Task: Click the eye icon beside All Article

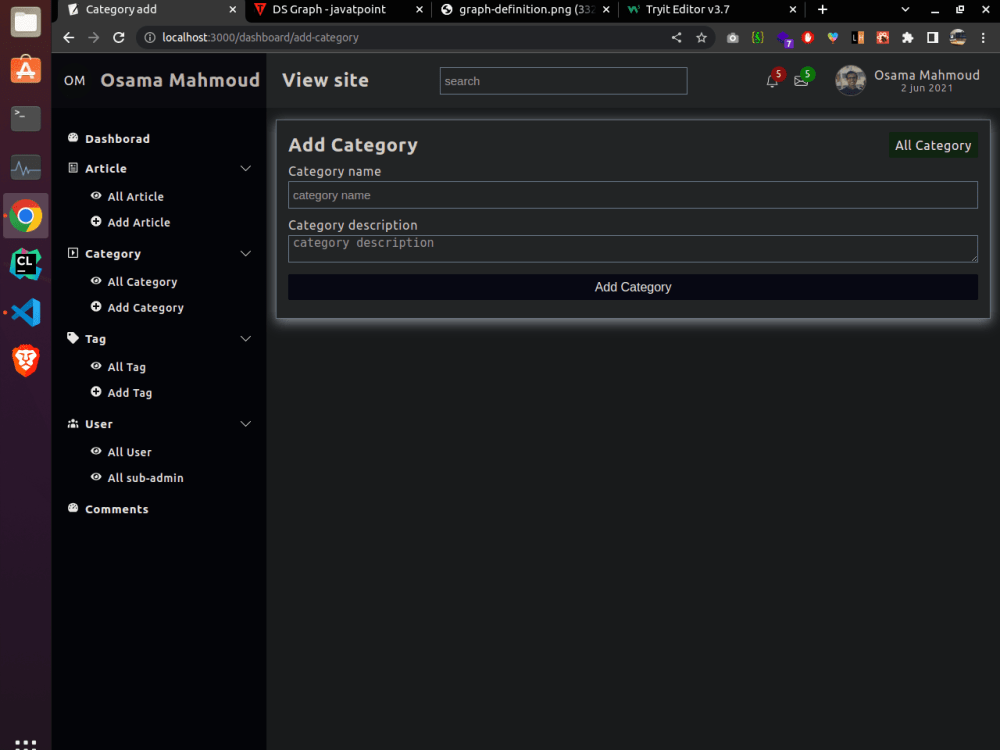Action: pos(96,196)
